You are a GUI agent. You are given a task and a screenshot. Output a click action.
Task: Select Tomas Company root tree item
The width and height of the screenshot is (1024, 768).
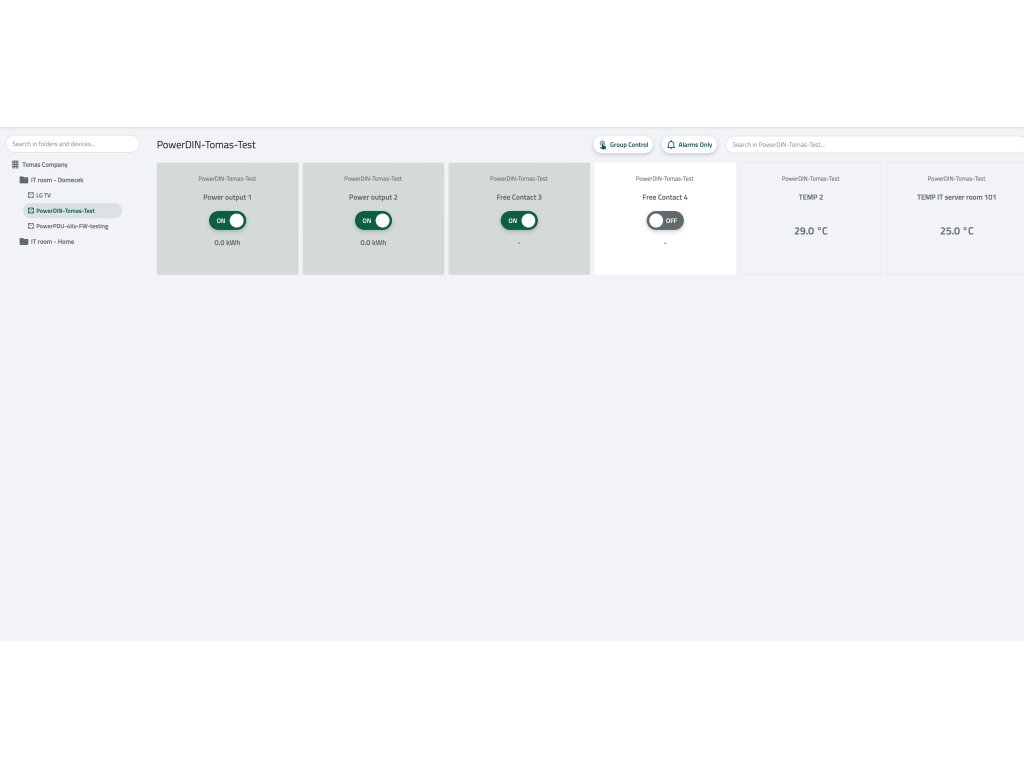click(x=40, y=165)
